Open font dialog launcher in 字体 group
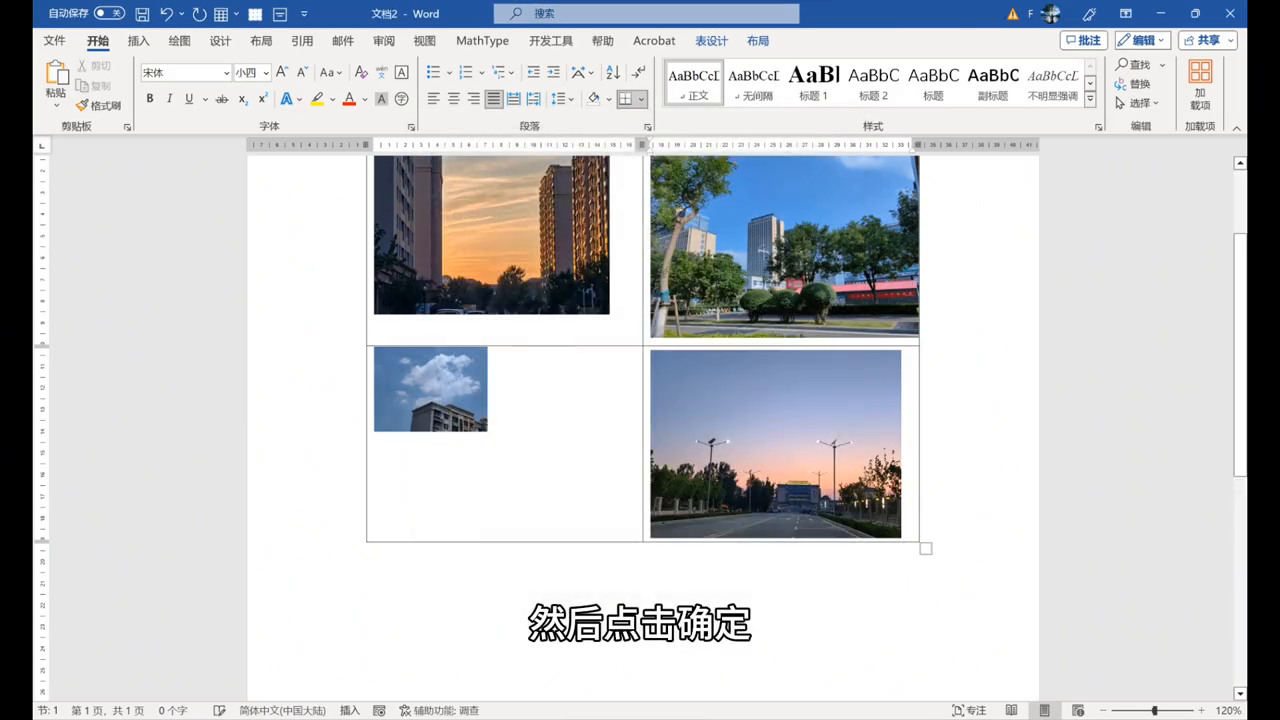The height and width of the screenshot is (720, 1280). coord(411,127)
